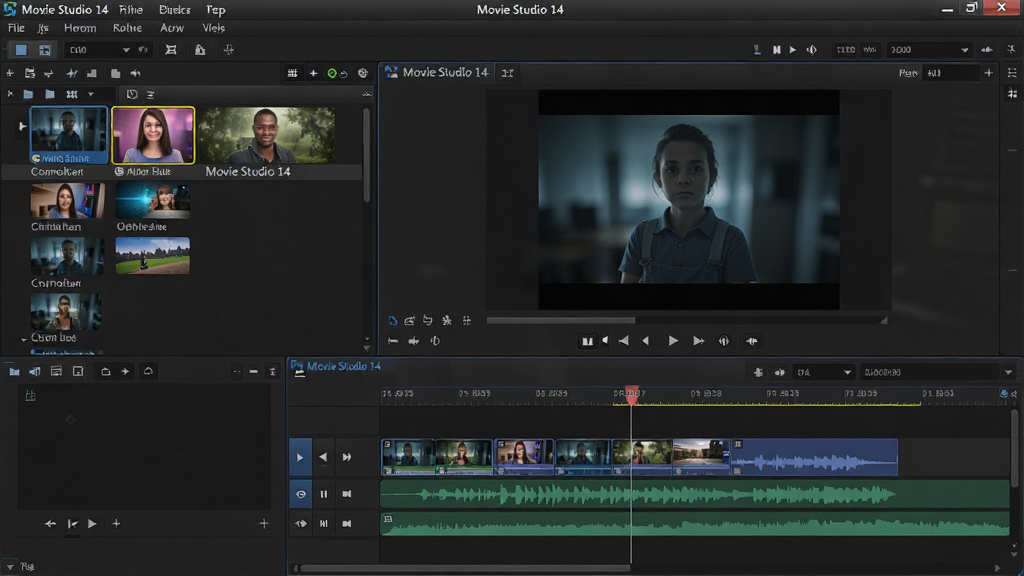Click the right-pointing arrow icon in lower-left toolbar
The width and height of the screenshot is (1024, 576).
tap(125, 372)
